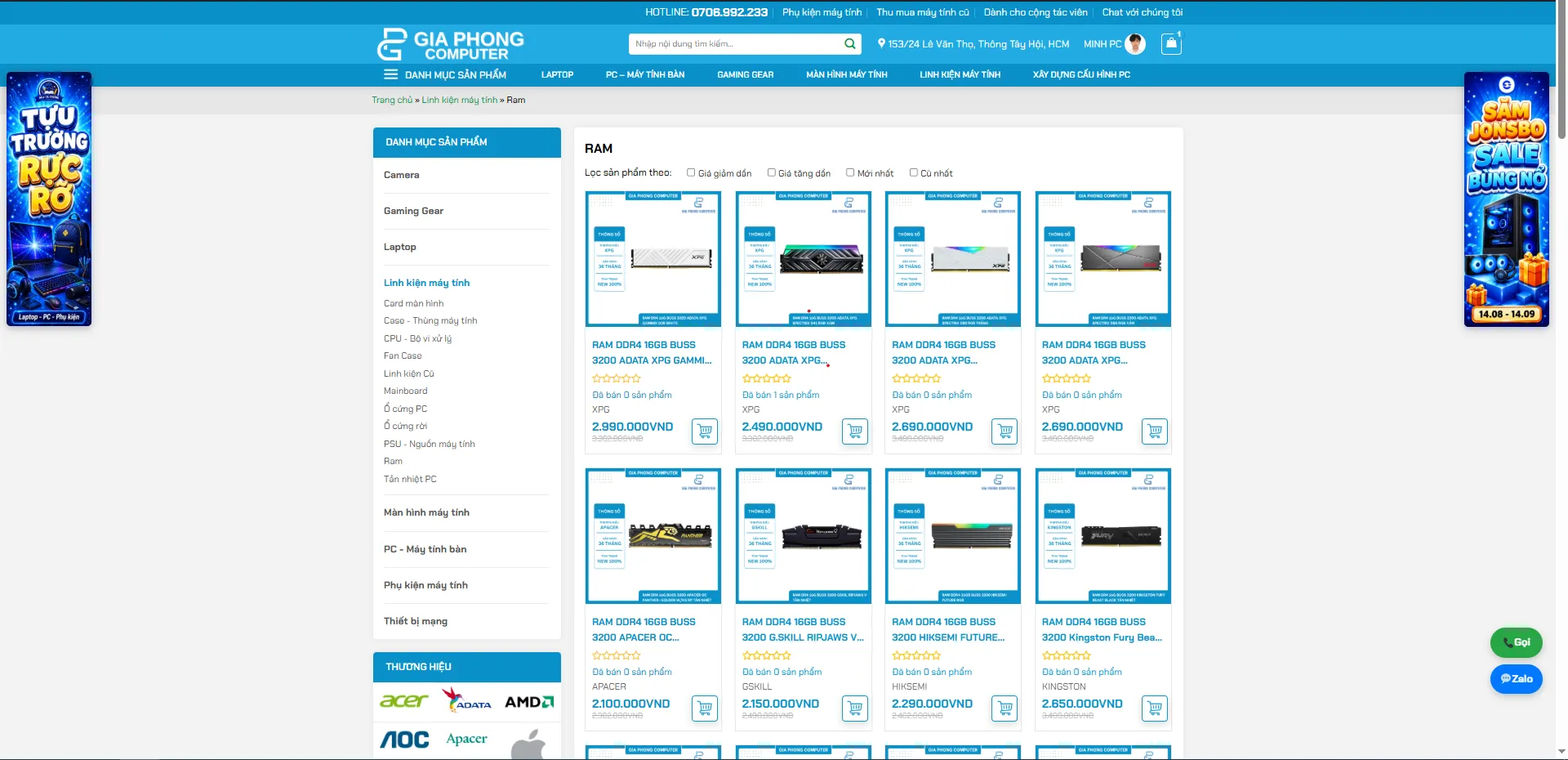The height and width of the screenshot is (760, 1568).
Task: Click the Tựu Trường Rực Rỡ banner
Action: pos(49,199)
